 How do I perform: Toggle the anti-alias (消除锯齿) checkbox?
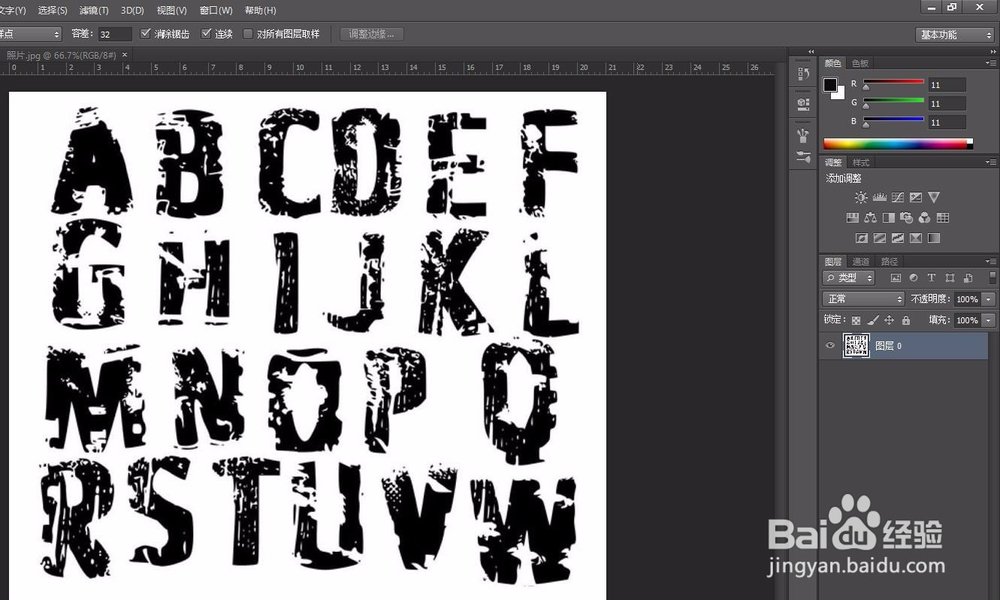(x=146, y=34)
